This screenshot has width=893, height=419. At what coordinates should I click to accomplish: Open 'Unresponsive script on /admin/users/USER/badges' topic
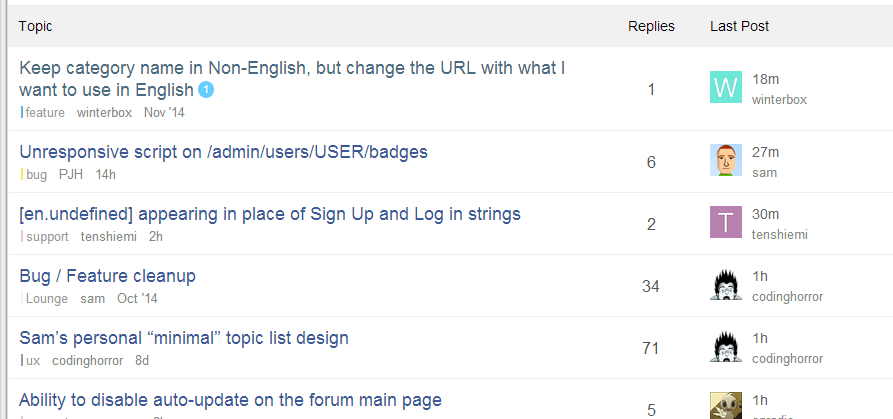tap(223, 152)
